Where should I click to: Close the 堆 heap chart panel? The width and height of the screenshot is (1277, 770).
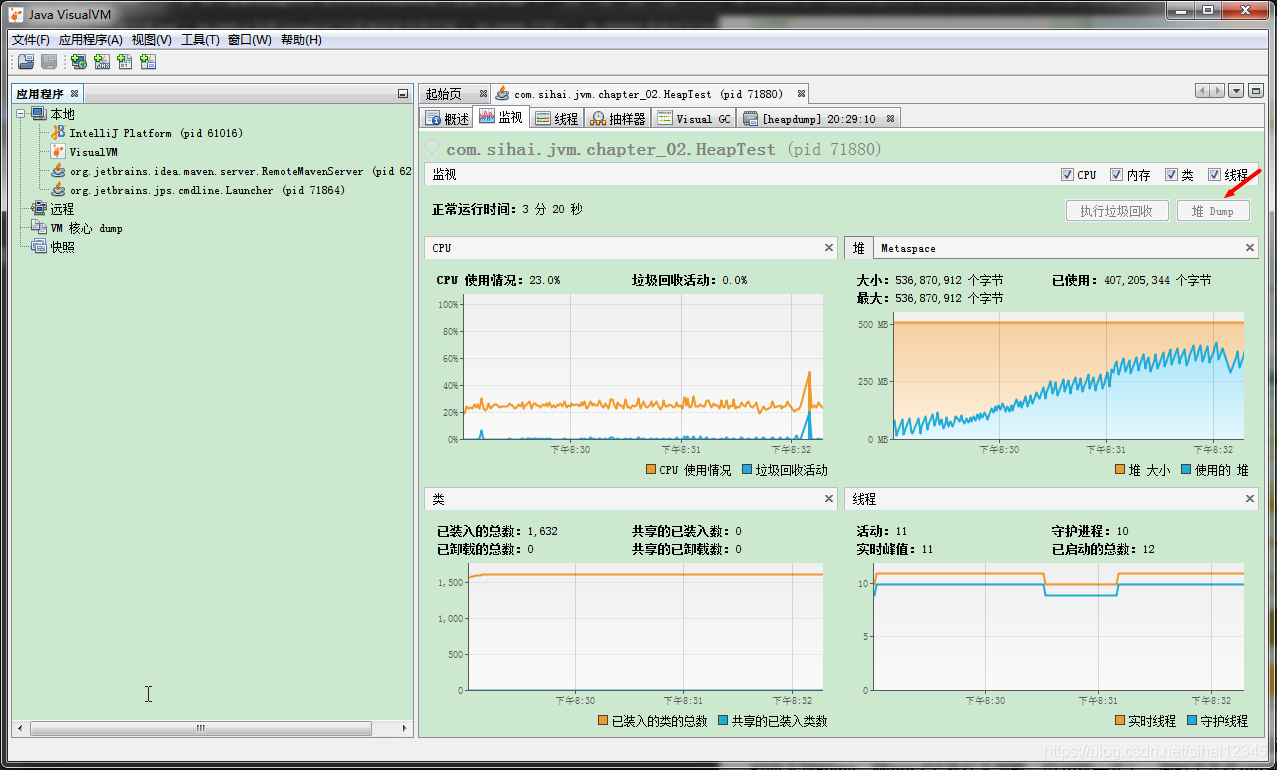(x=1250, y=247)
